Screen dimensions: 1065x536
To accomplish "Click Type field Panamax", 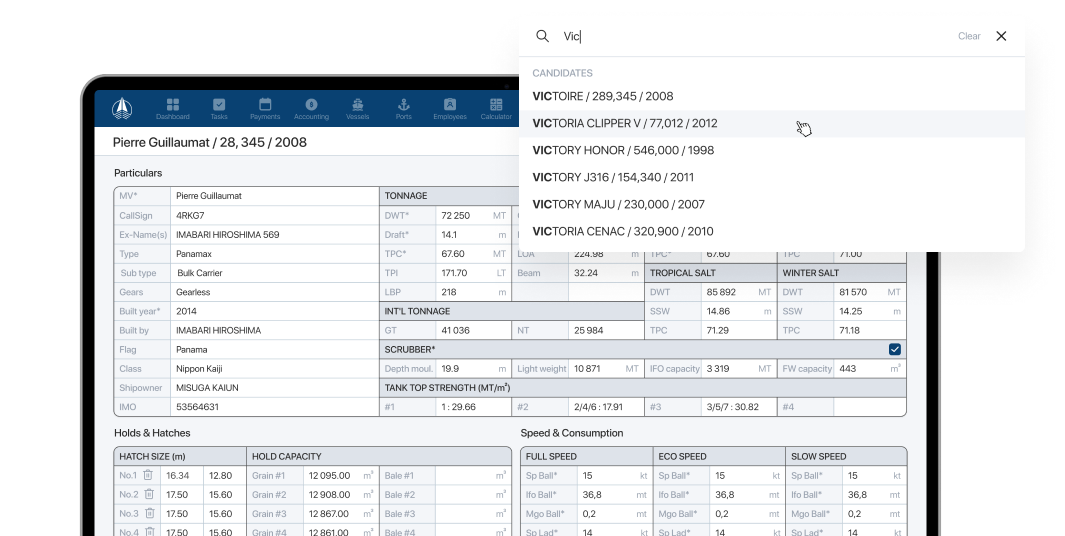I will [274, 253].
